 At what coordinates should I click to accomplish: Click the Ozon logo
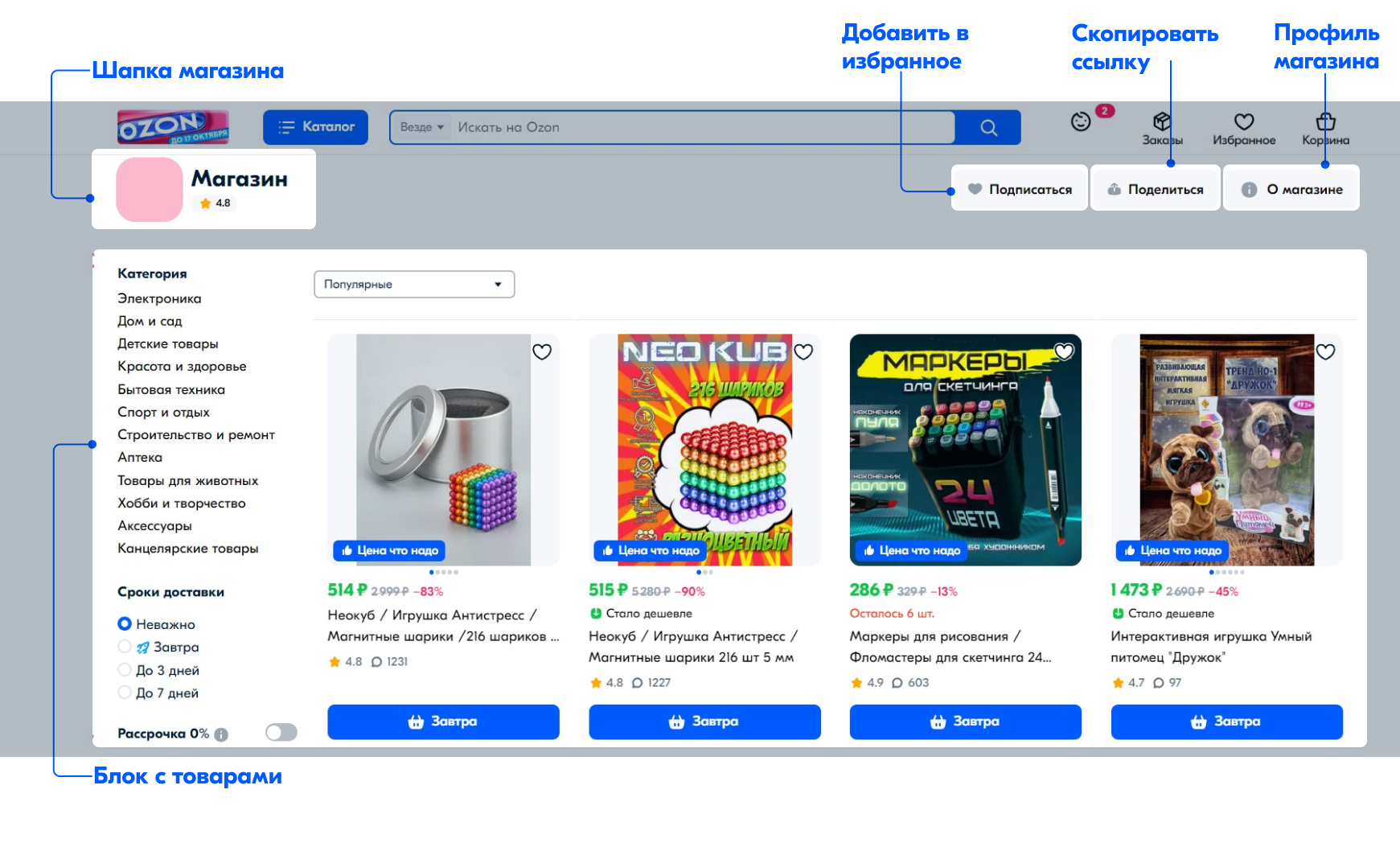click(x=173, y=126)
